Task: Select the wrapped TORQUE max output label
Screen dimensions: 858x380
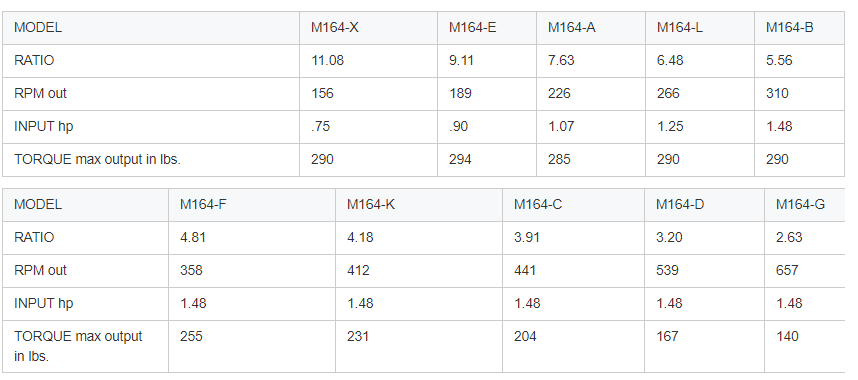Action: (x=78, y=346)
